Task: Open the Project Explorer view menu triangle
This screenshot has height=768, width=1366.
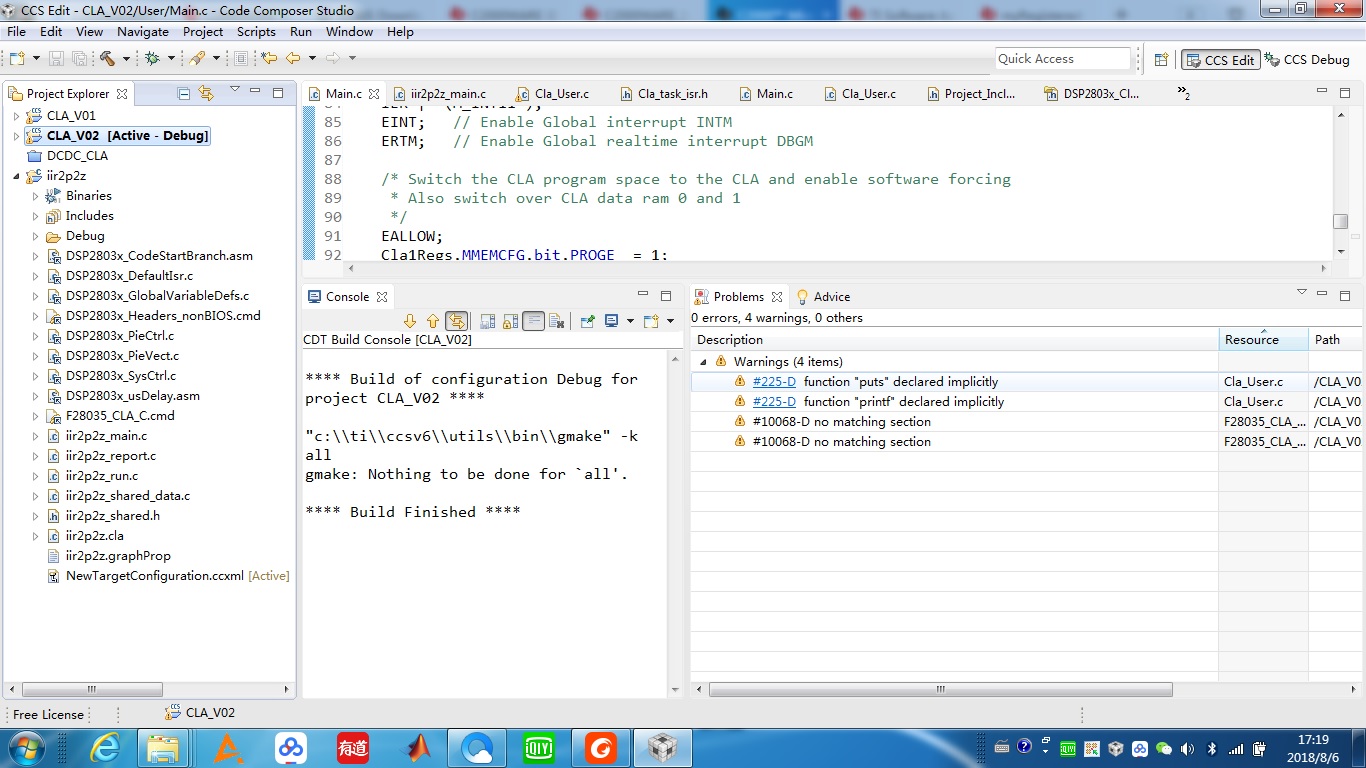Action: pyautogui.click(x=235, y=90)
